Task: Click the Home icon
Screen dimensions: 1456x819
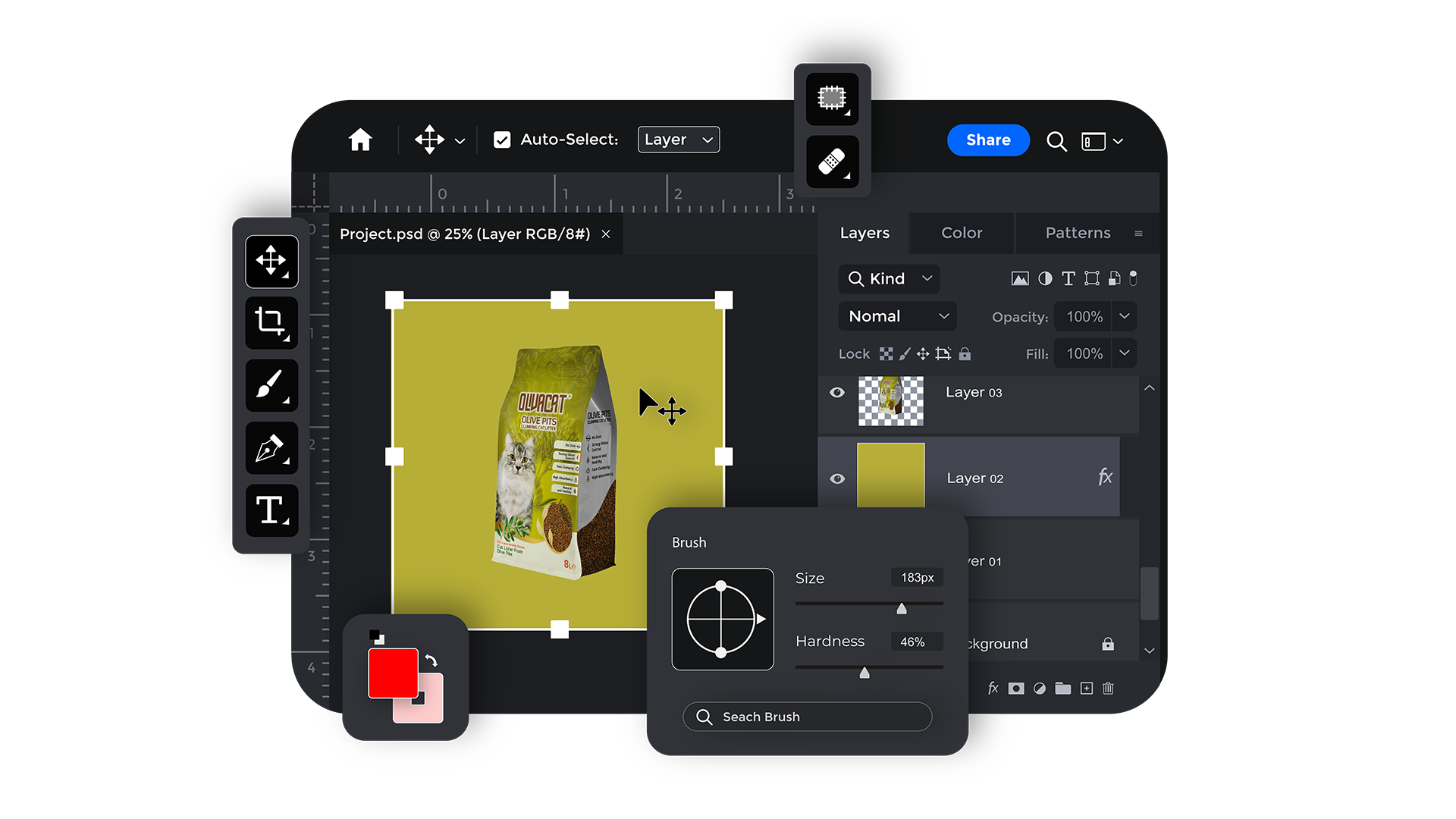Action: coord(360,140)
